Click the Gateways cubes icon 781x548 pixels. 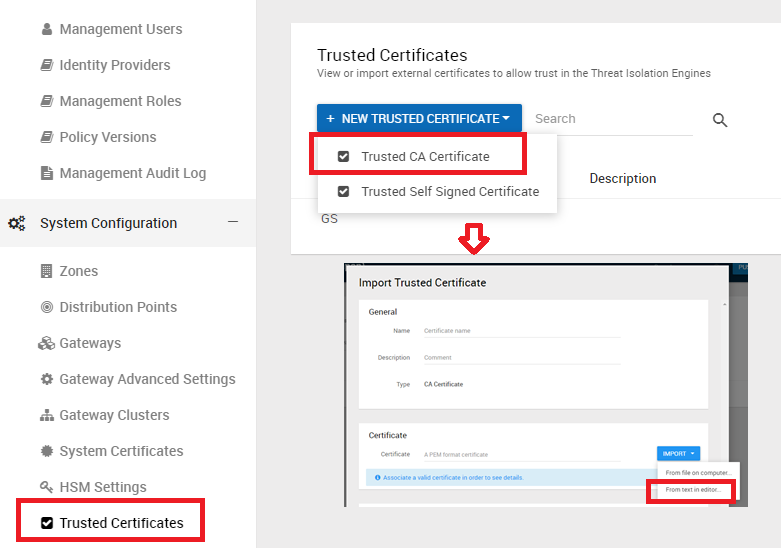pyautogui.click(x=46, y=343)
